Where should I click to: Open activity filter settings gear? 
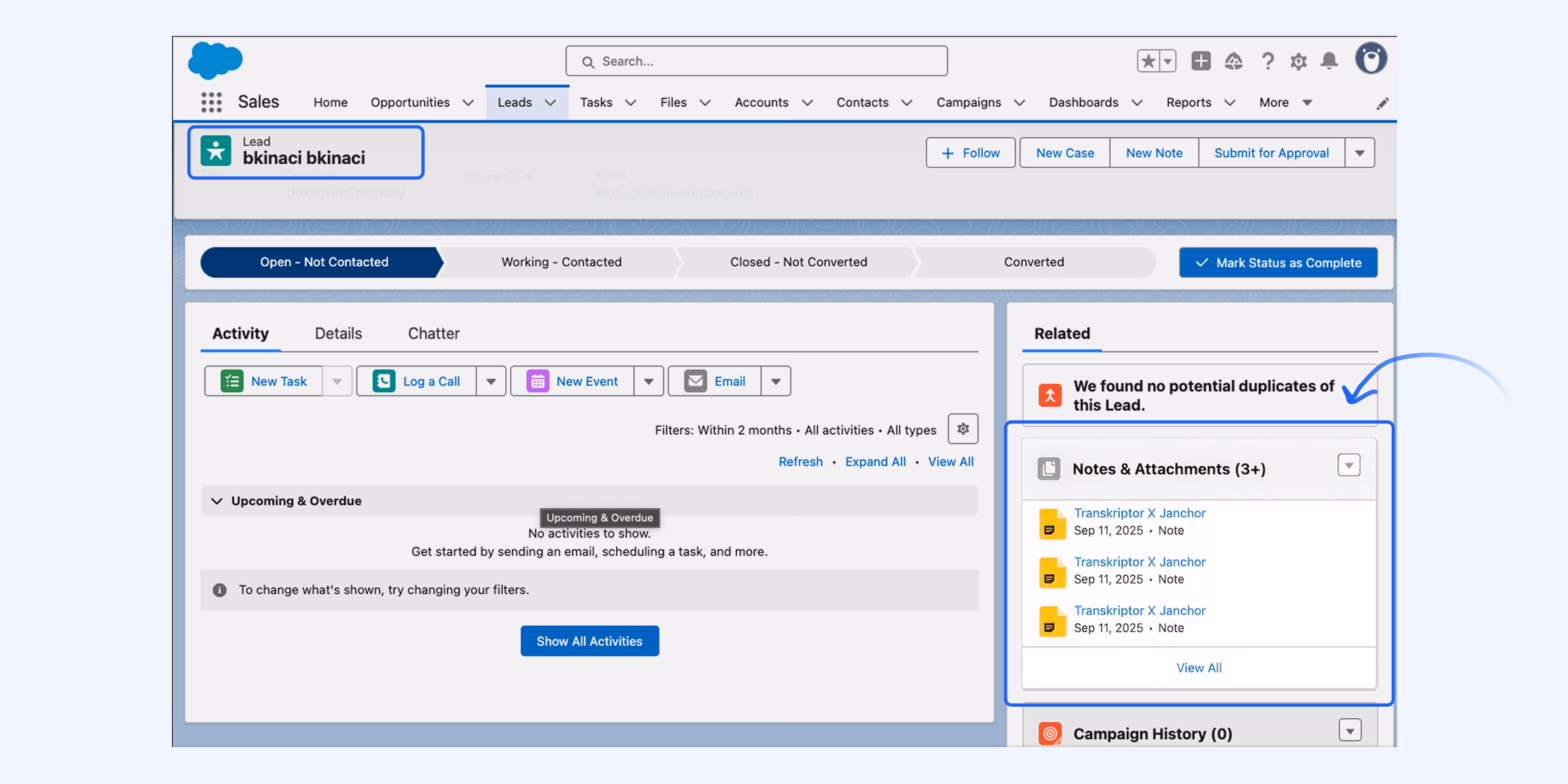tap(963, 429)
